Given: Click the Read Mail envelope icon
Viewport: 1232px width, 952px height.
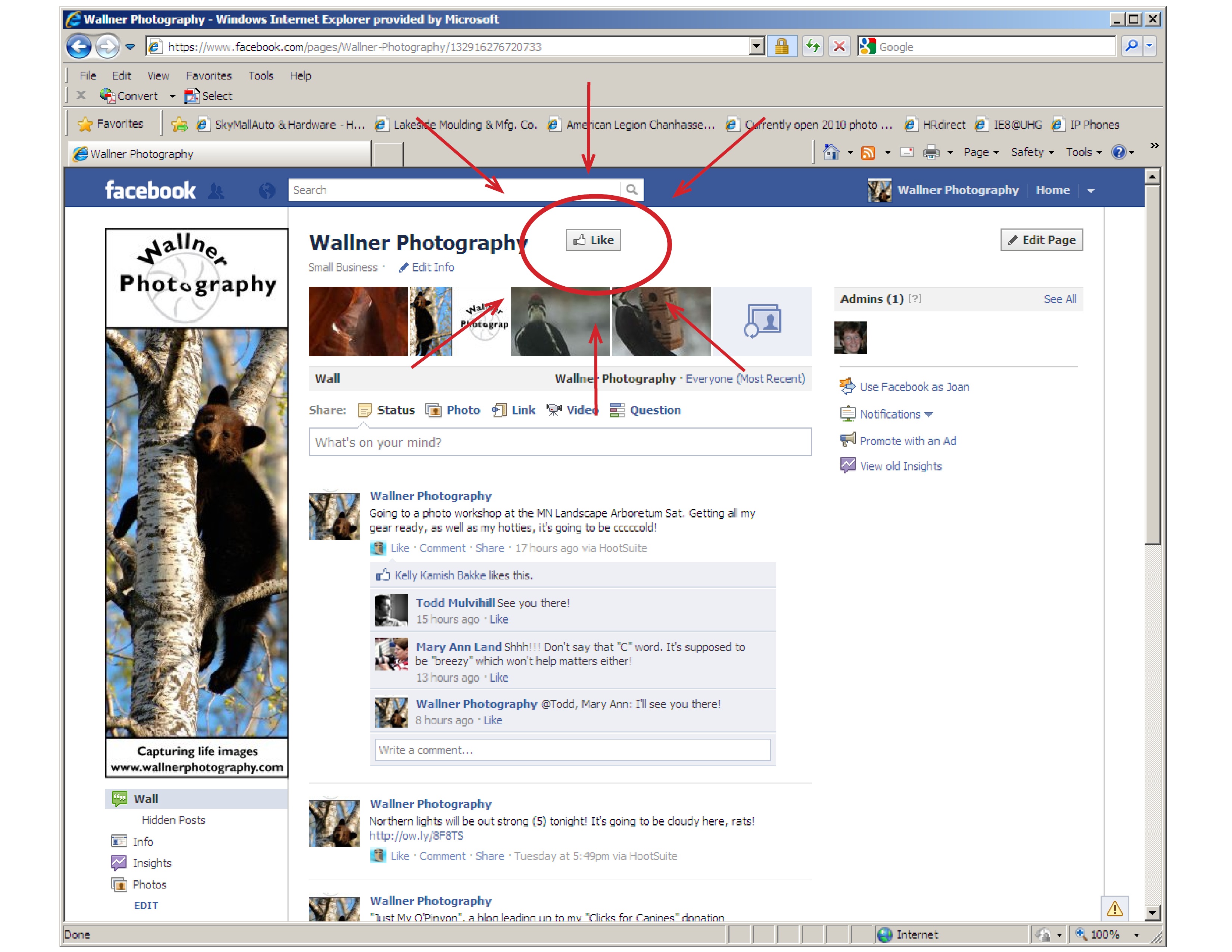Looking at the screenshot, I should point(906,152).
